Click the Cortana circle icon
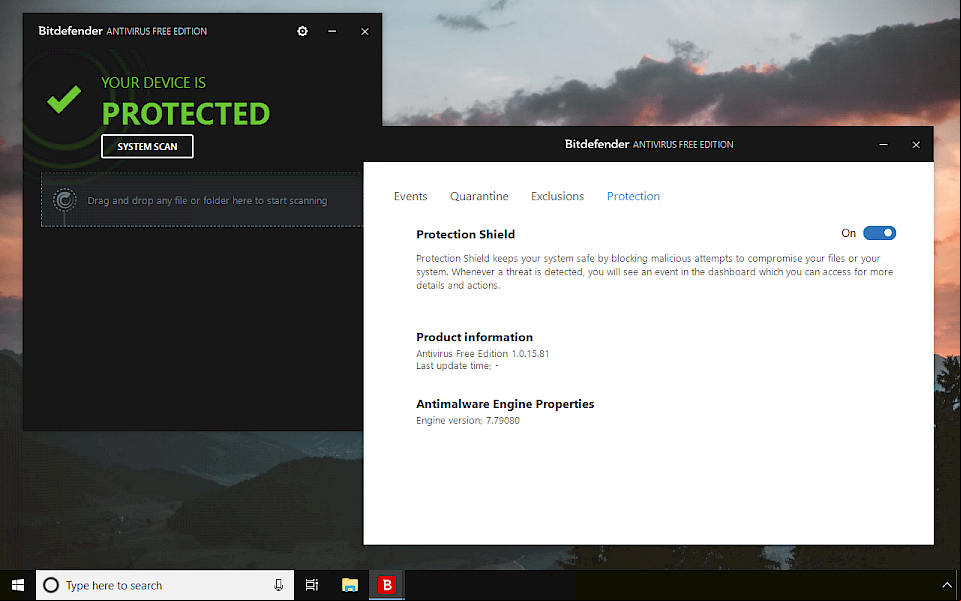Viewport: 961px width, 601px height. coord(51,585)
